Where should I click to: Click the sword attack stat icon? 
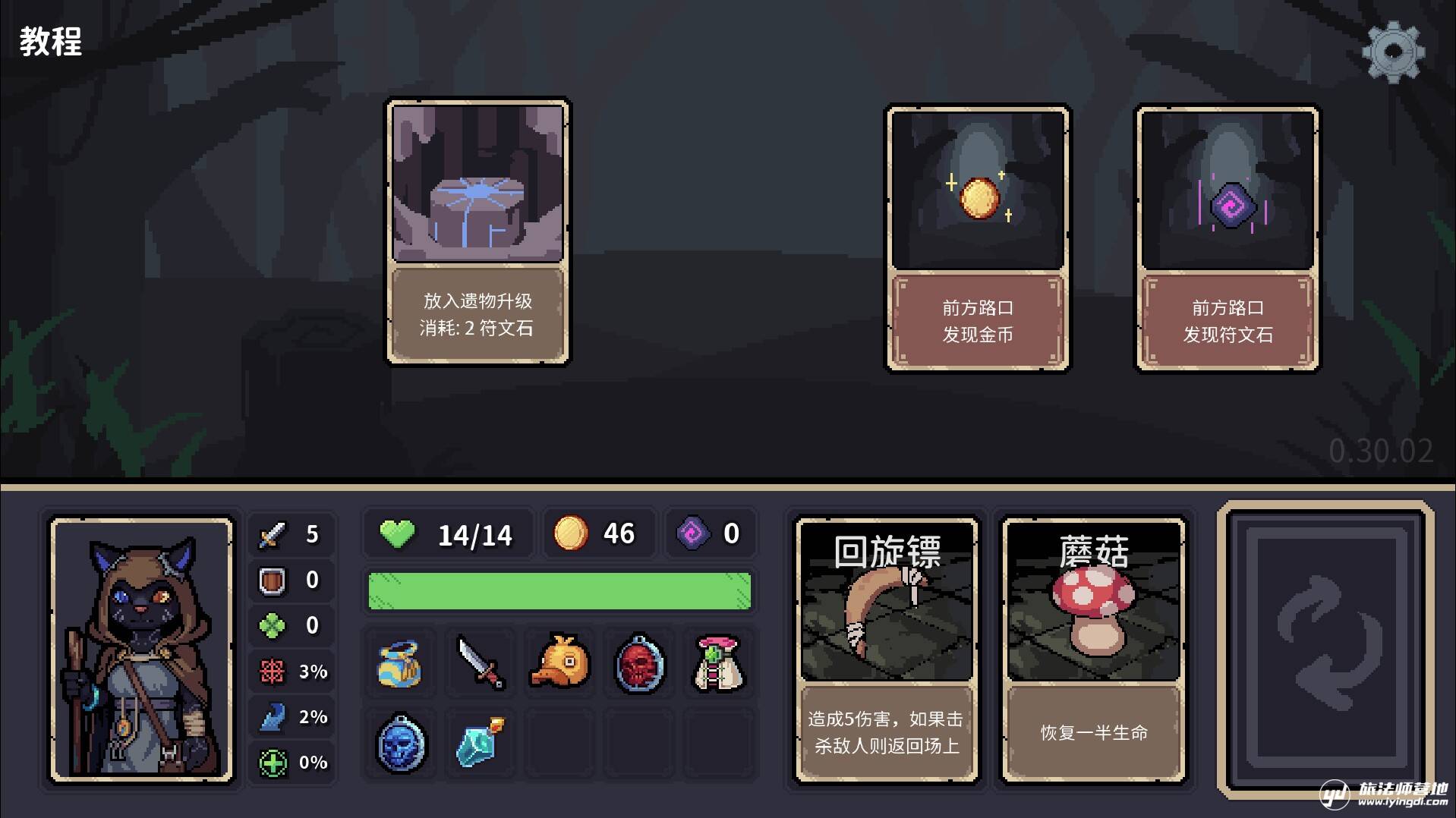point(273,535)
